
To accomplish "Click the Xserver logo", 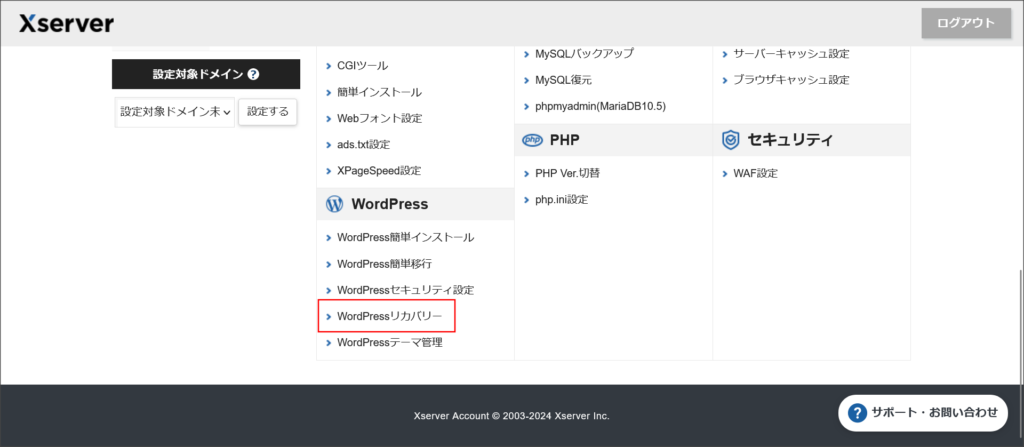I will pyautogui.click(x=66, y=24).
